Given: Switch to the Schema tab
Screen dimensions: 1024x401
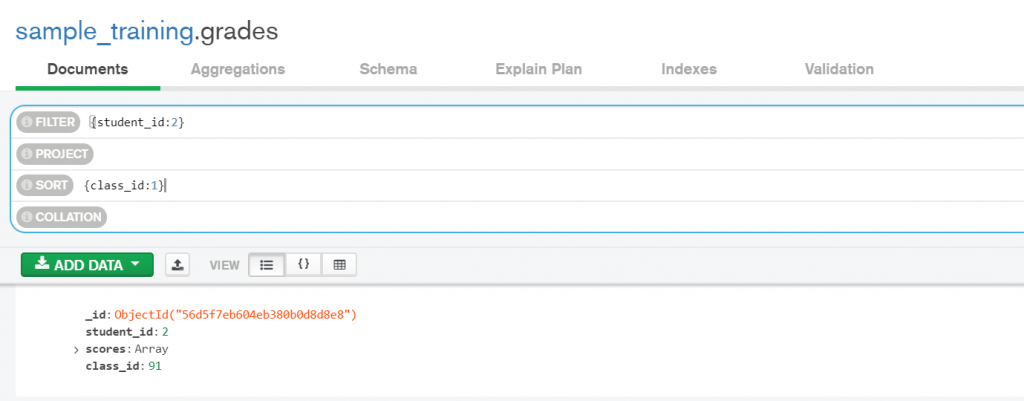Looking at the screenshot, I should [x=388, y=69].
